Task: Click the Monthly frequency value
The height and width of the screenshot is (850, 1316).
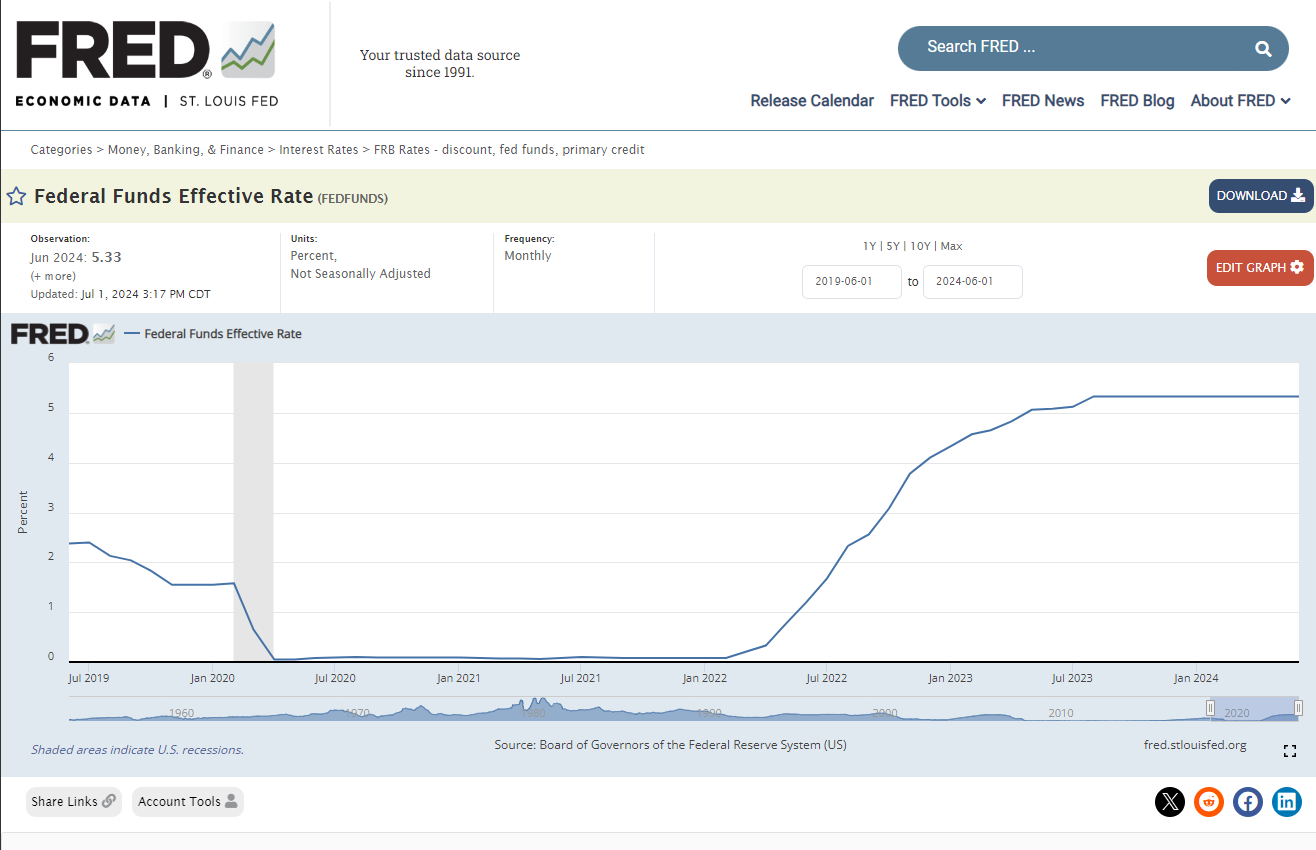Action: (528, 256)
